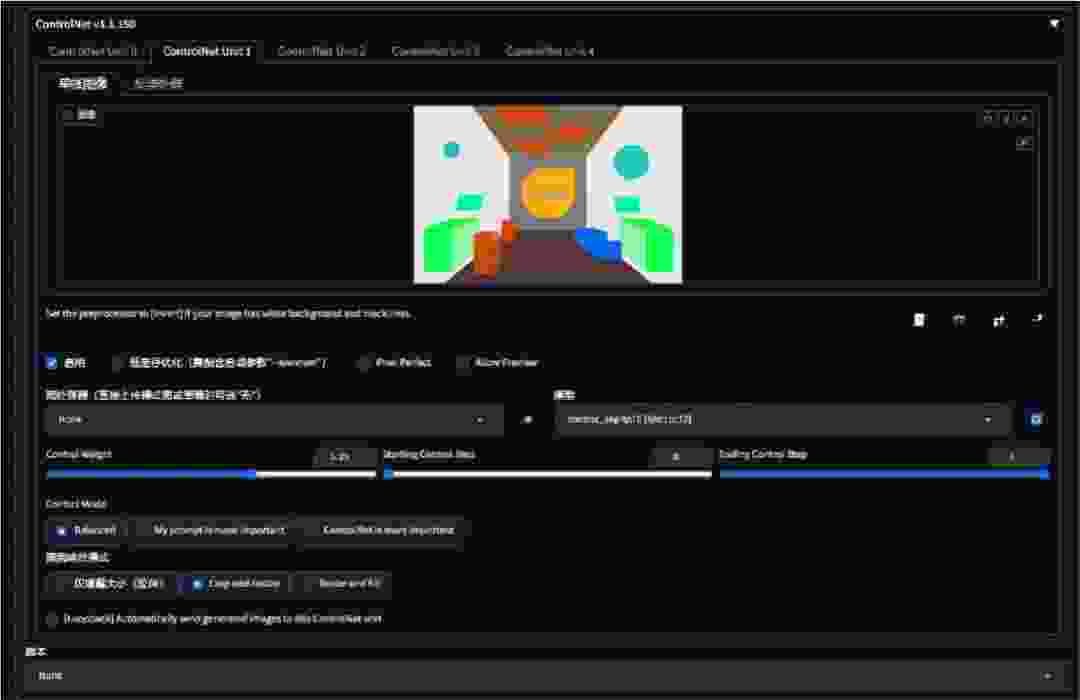Switch to the ControlNet Unit 1 tab
This screenshot has width=1080, height=700.
[207, 51]
